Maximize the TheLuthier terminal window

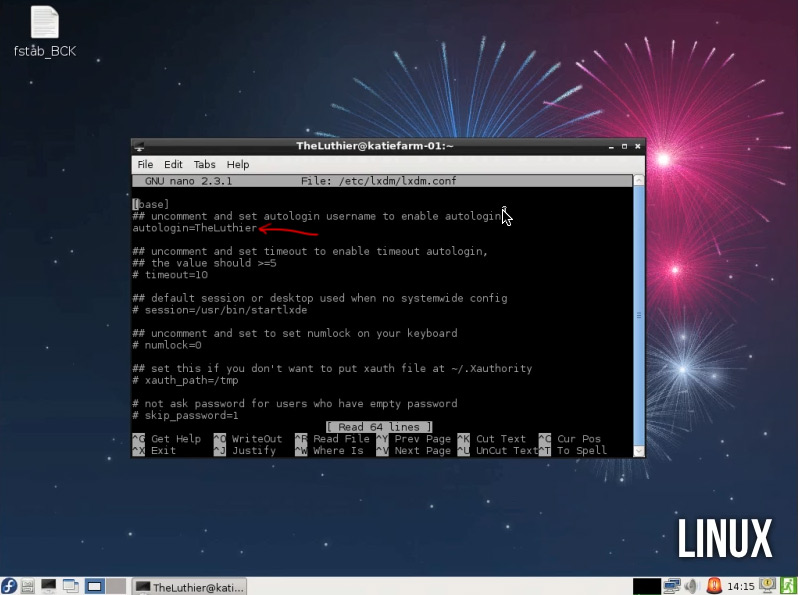point(624,147)
